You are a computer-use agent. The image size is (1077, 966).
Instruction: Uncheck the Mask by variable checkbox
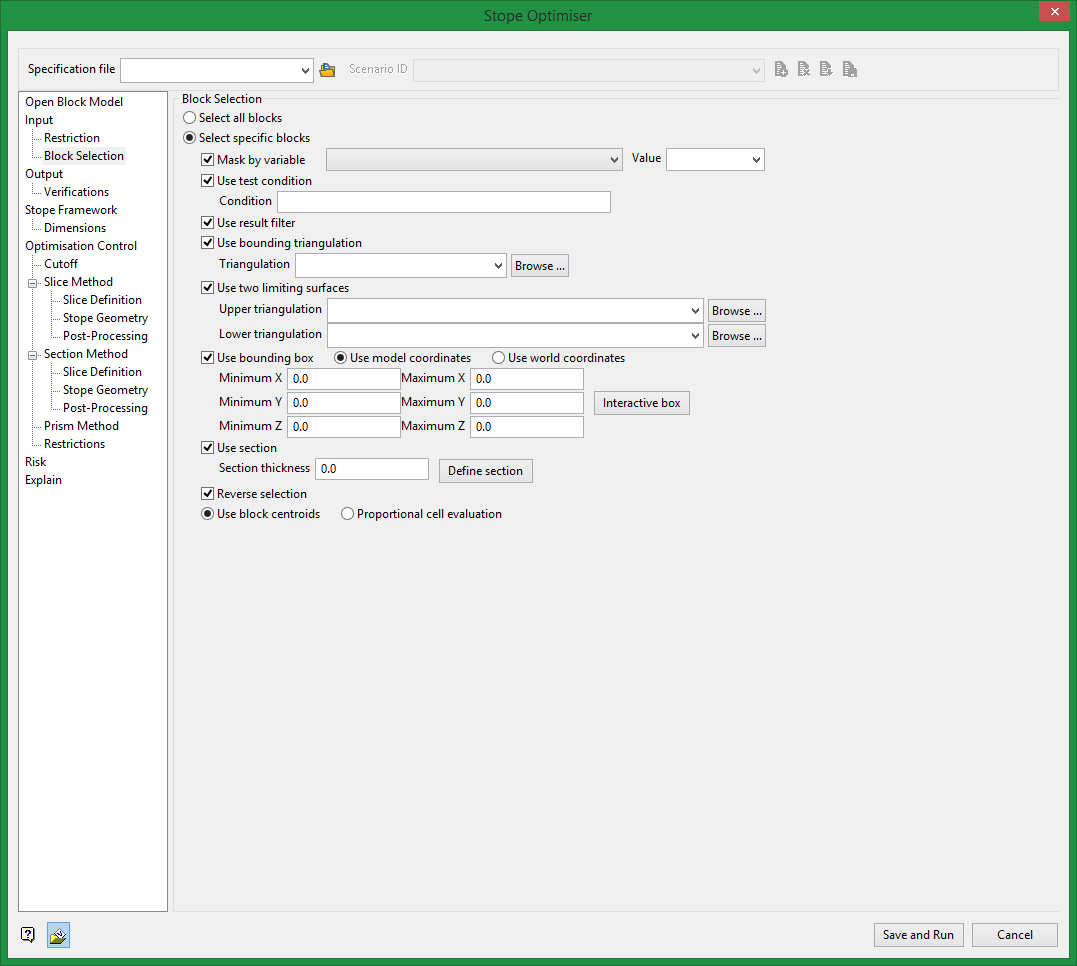click(x=208, y=160)
